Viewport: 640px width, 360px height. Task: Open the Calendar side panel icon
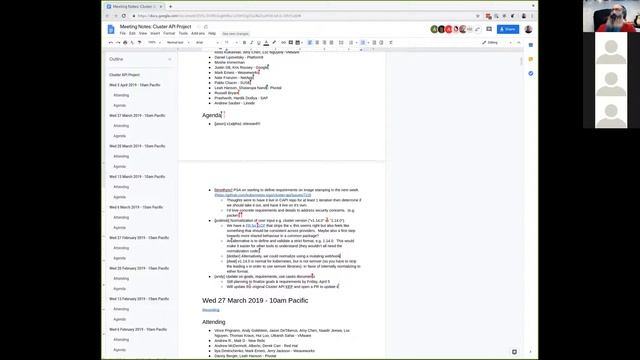531,45
